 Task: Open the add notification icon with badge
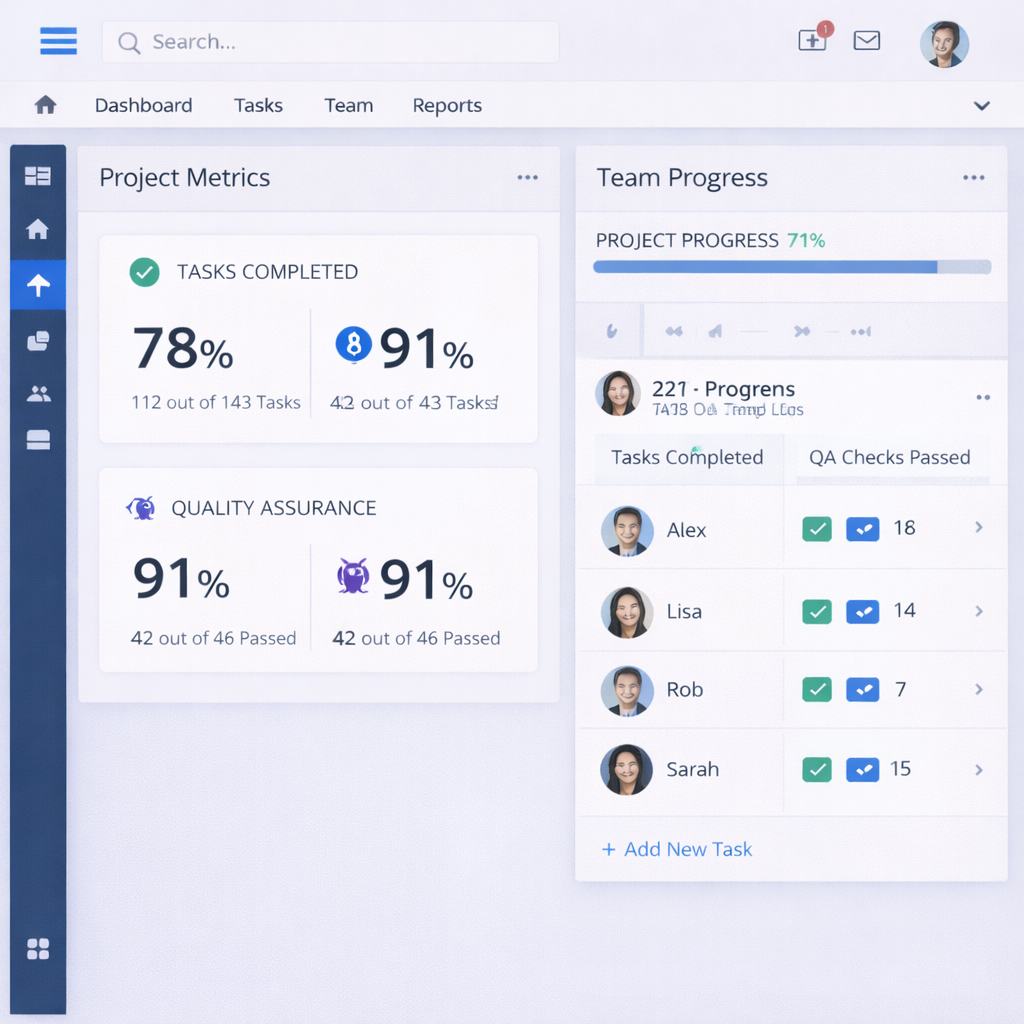[x=812, y=40]
